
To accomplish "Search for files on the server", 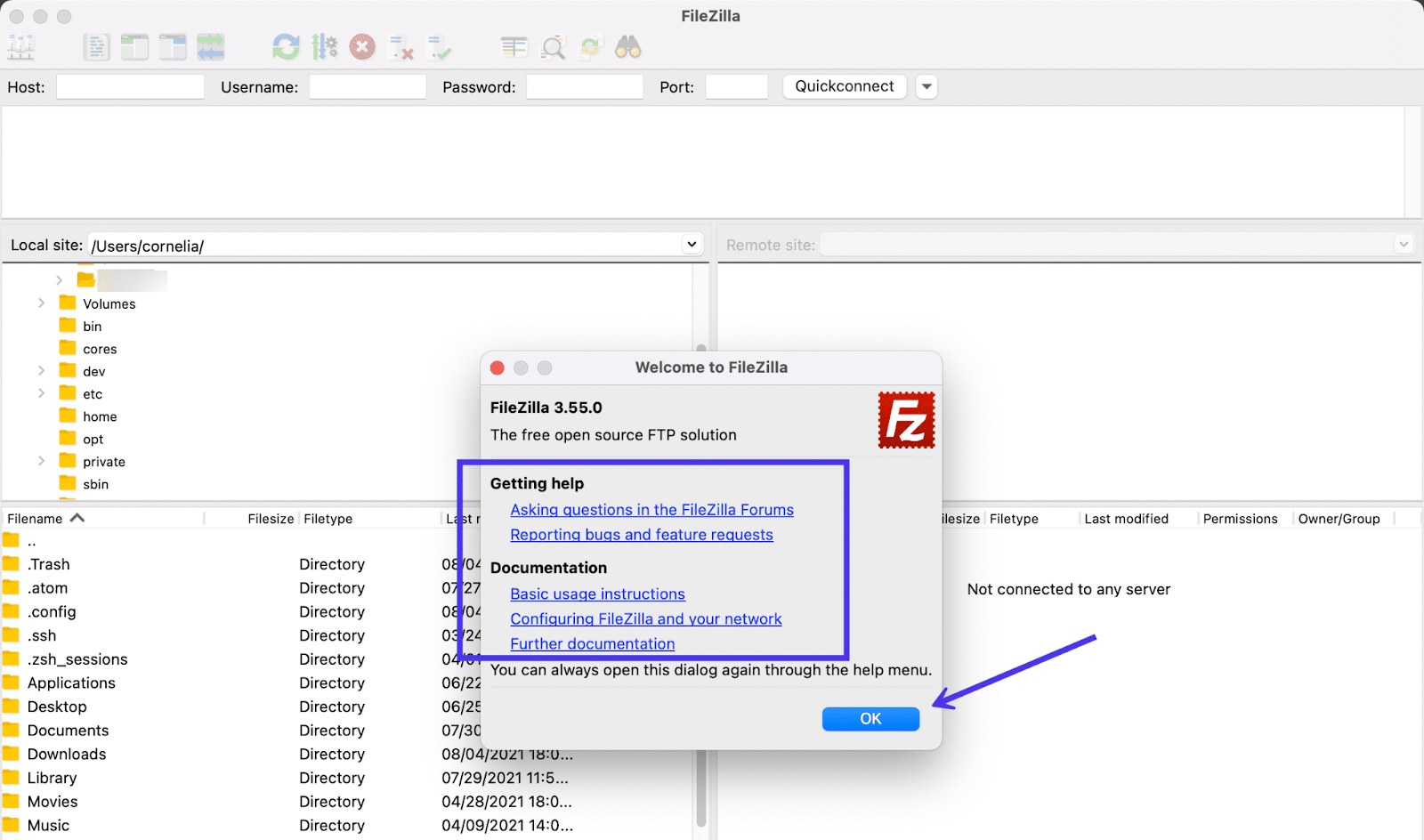I will click(628, 46).
